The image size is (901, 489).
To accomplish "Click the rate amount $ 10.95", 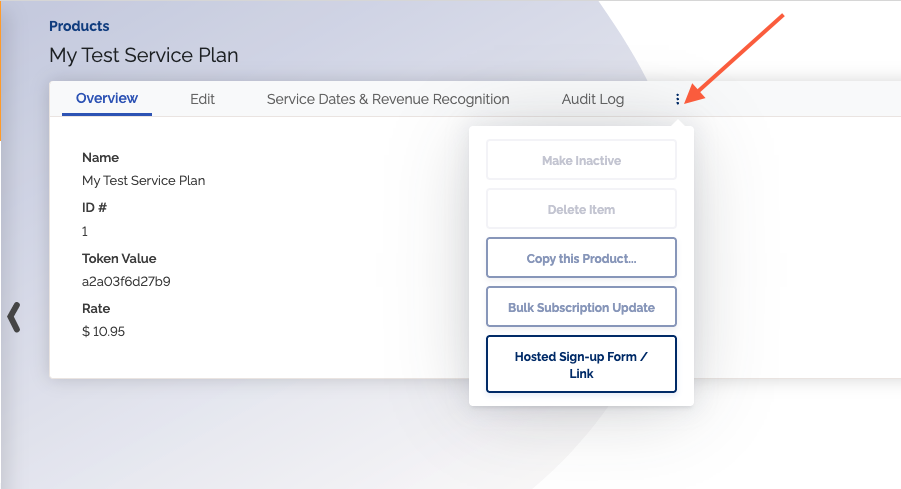I will (104, 331).
